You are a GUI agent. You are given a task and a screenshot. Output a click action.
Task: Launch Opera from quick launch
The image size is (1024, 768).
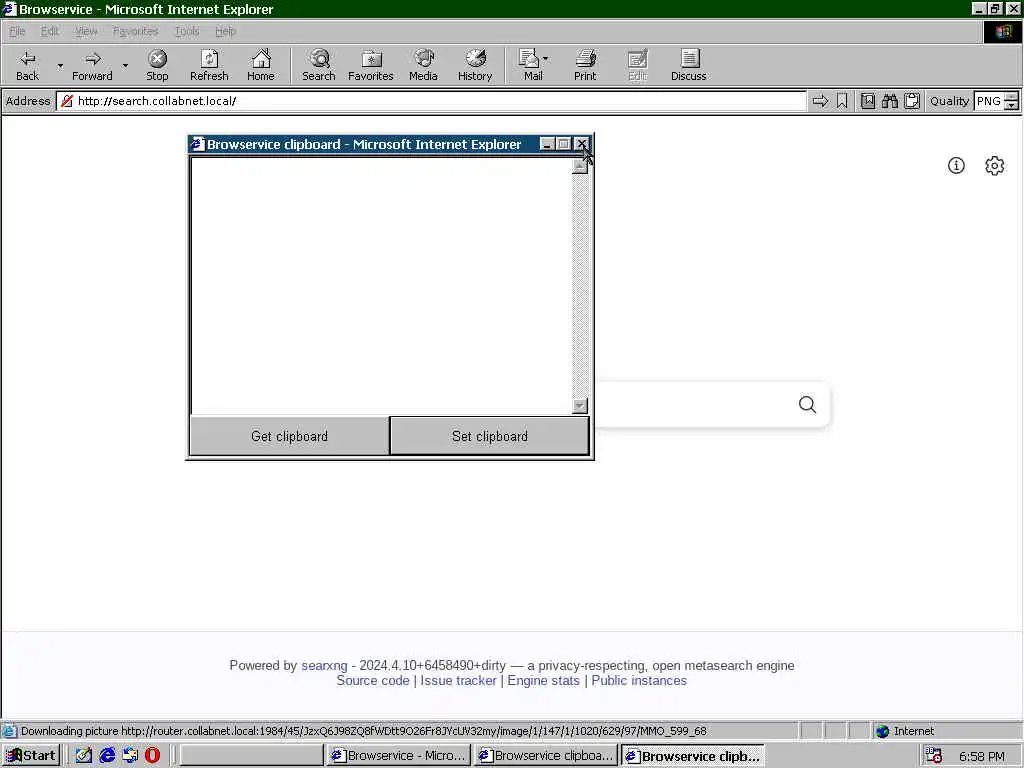point(152,756)
